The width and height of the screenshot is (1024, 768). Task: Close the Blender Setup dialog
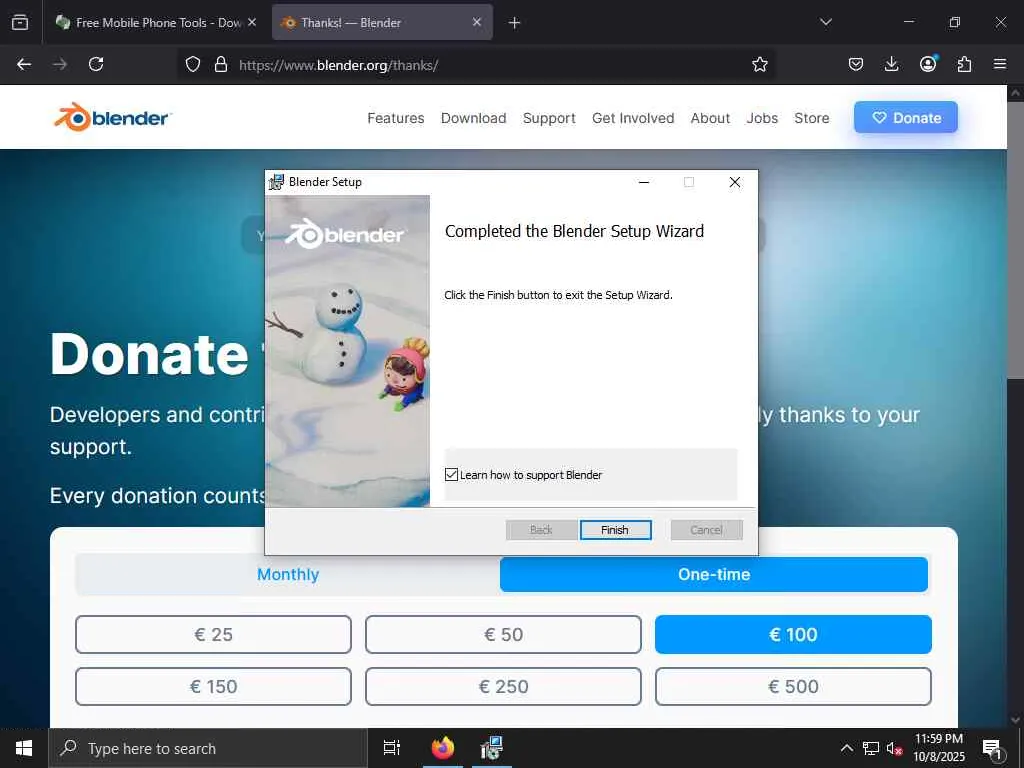[x=735, y=182]
